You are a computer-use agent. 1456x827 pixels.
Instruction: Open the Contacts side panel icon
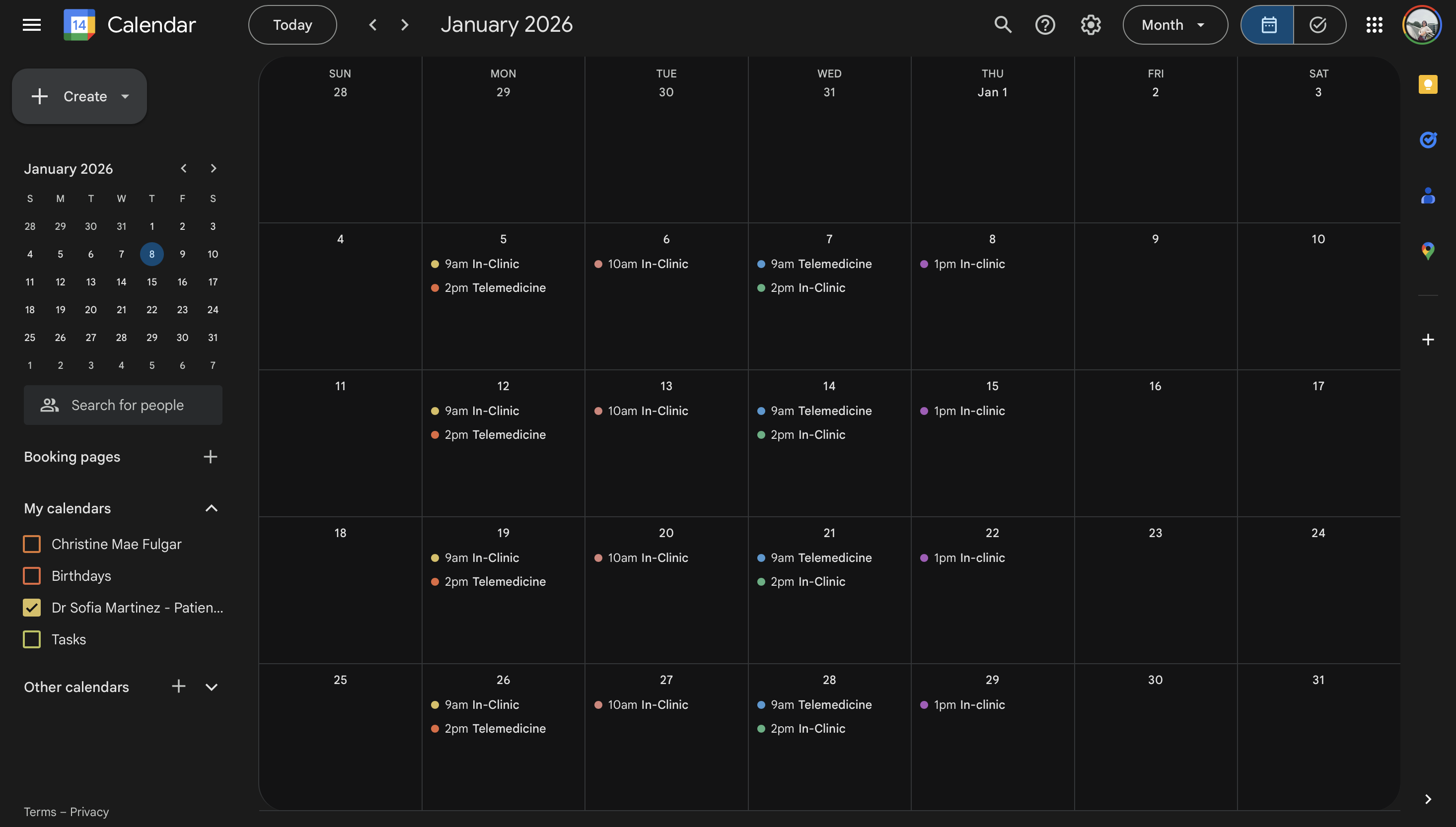1428,196
